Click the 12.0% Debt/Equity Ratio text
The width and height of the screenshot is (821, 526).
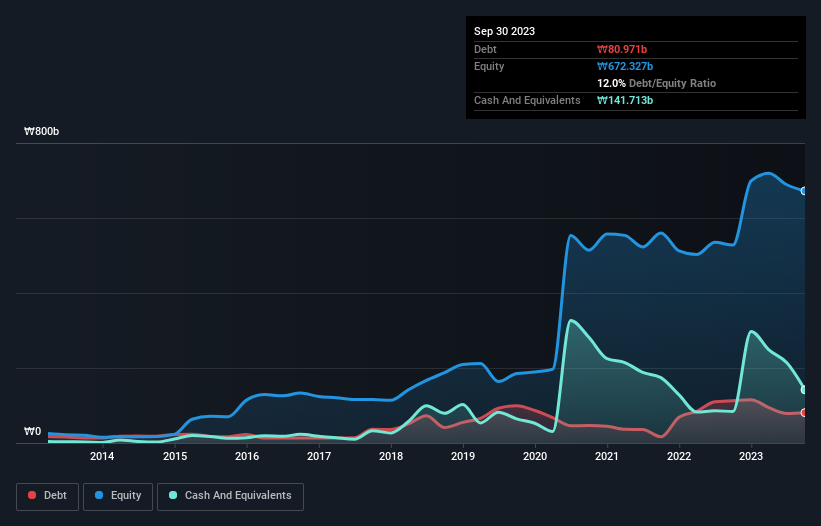click(x=657, y=83)
